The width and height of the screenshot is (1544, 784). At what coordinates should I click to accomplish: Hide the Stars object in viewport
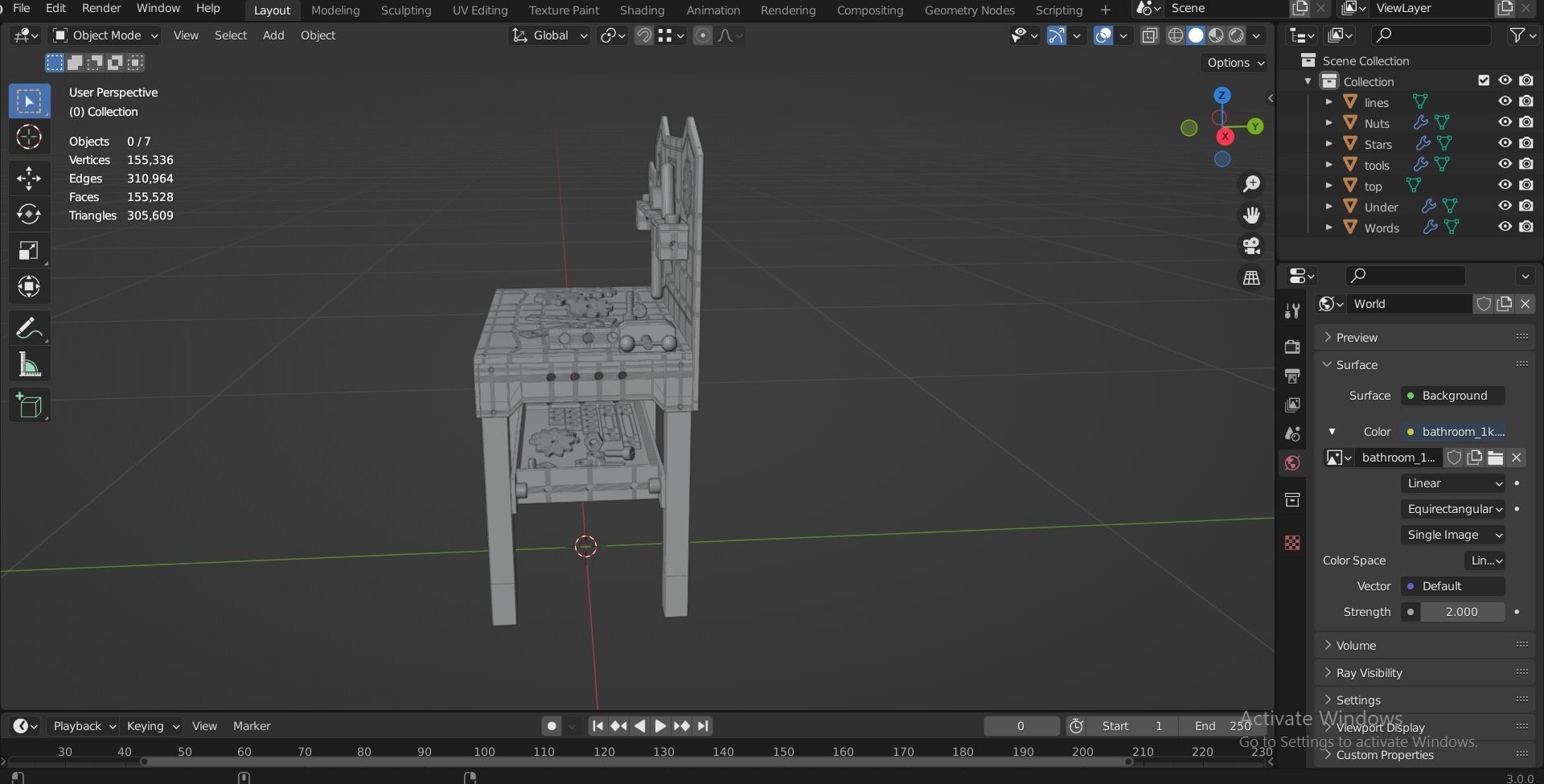1505,144
